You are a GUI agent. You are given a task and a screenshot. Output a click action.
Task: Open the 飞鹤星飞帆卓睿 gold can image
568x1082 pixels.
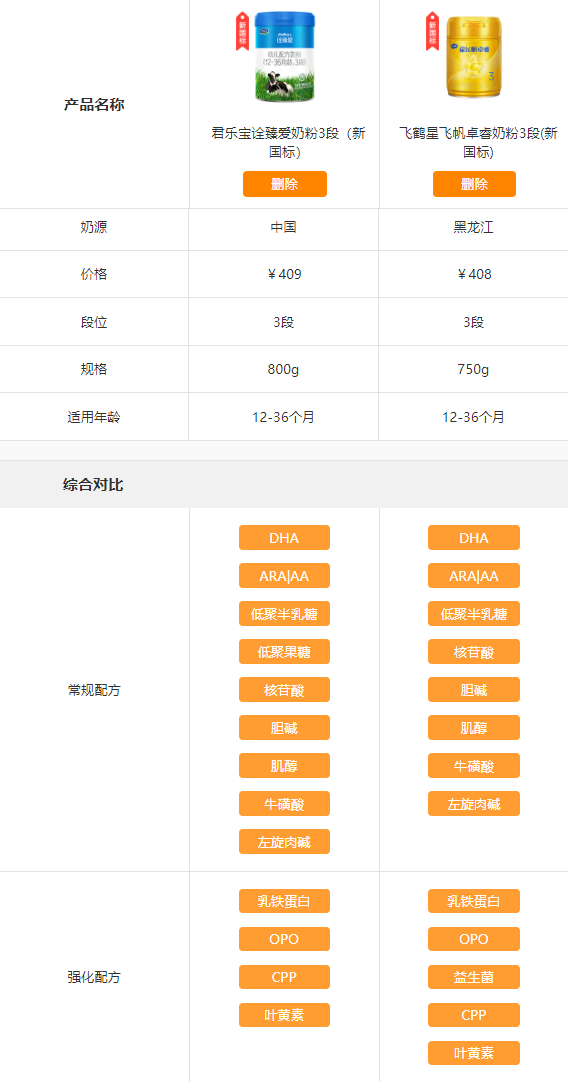point(474,57)
